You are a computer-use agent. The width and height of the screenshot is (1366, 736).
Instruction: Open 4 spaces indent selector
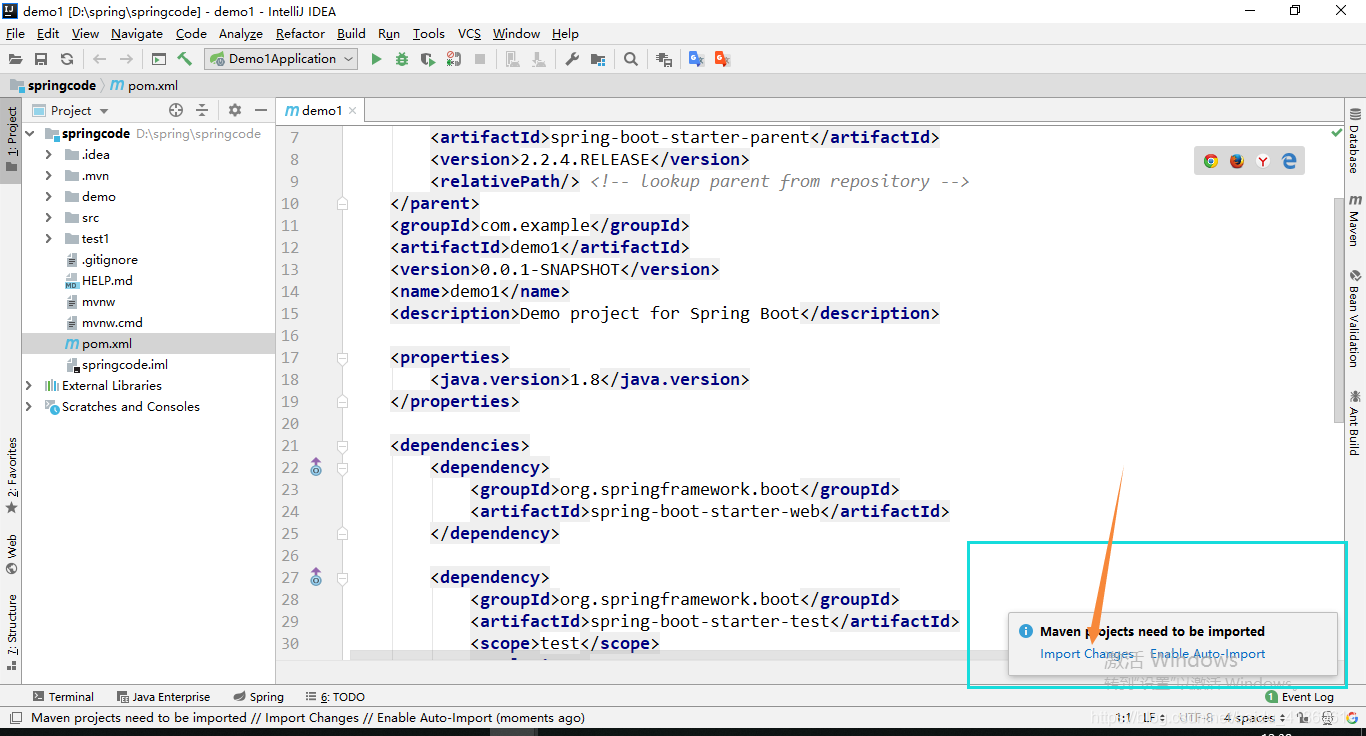(x=1256, y=718)
